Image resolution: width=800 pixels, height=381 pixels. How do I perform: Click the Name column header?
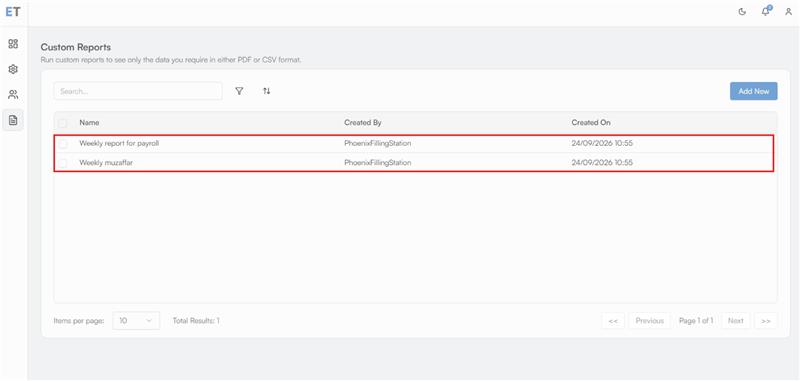pyautogui.click(x=89, y=123)
